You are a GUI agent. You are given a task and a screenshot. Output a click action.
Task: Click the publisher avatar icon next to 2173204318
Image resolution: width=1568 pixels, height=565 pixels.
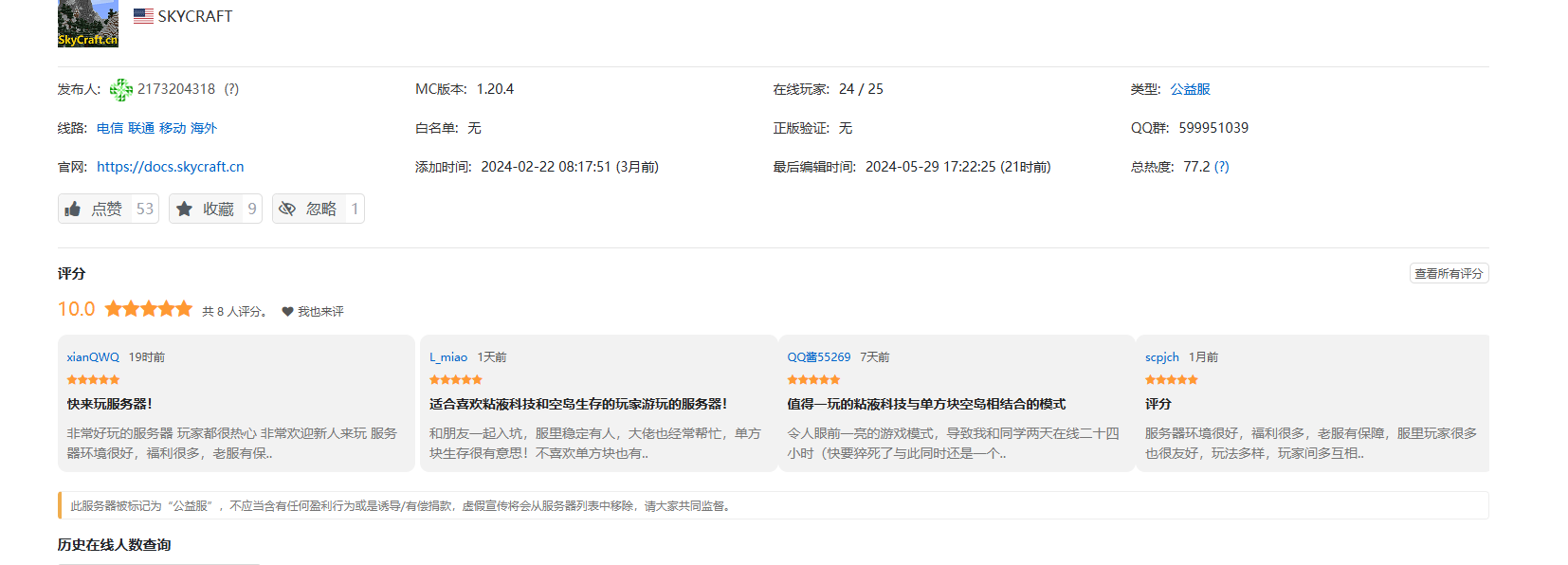[x=120, y=90]
